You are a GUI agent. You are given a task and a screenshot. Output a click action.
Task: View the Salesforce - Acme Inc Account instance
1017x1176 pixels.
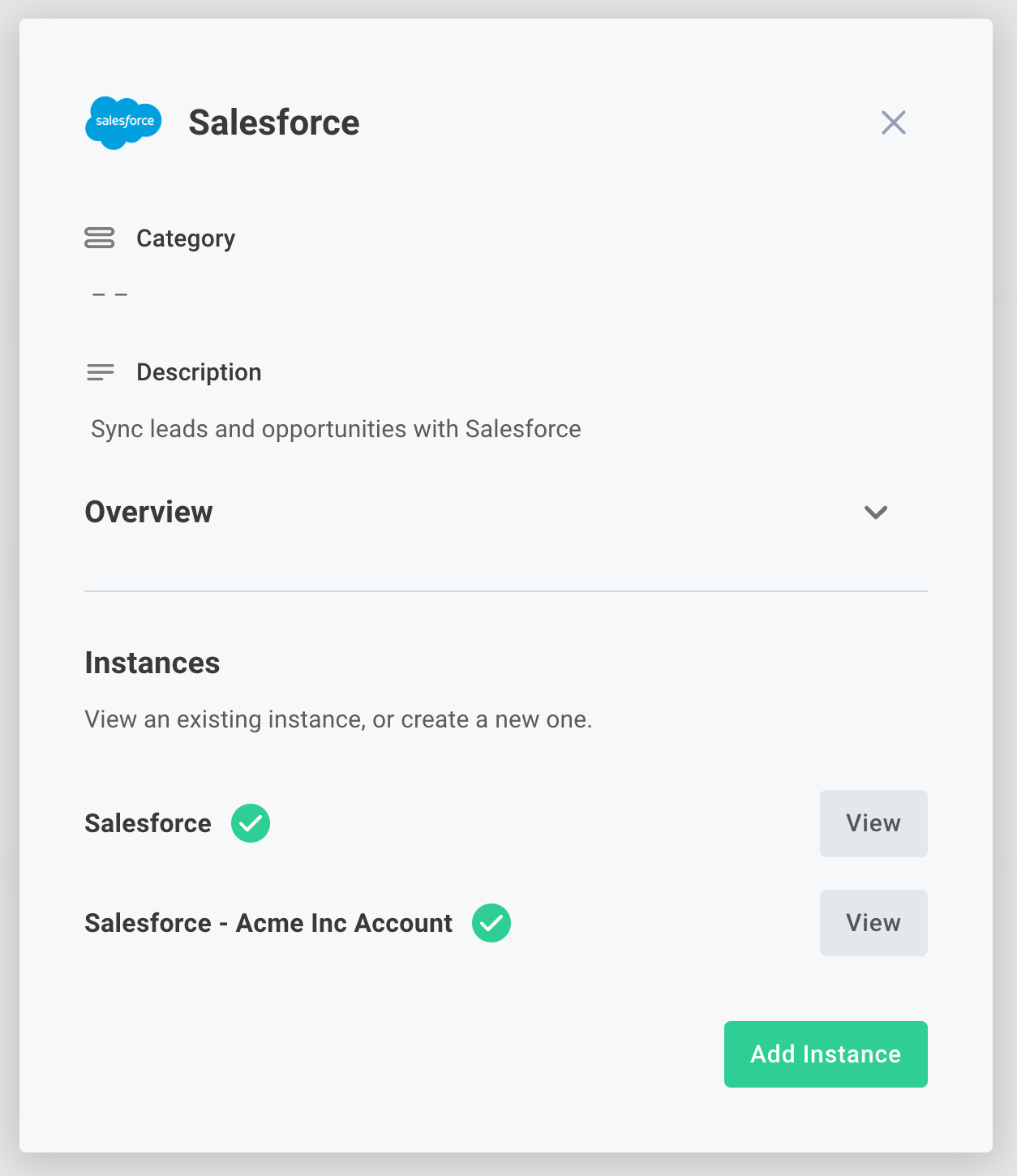(873, 922)
